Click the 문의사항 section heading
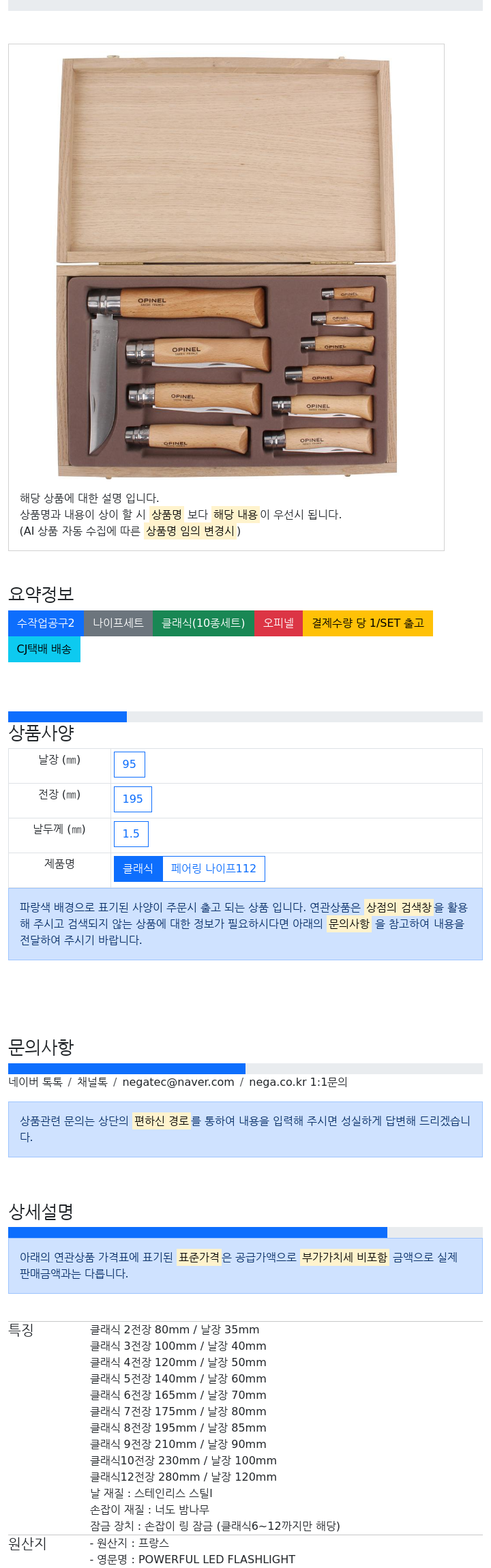The width and height of the screenshot is (491, 1568). point(41,1047)
